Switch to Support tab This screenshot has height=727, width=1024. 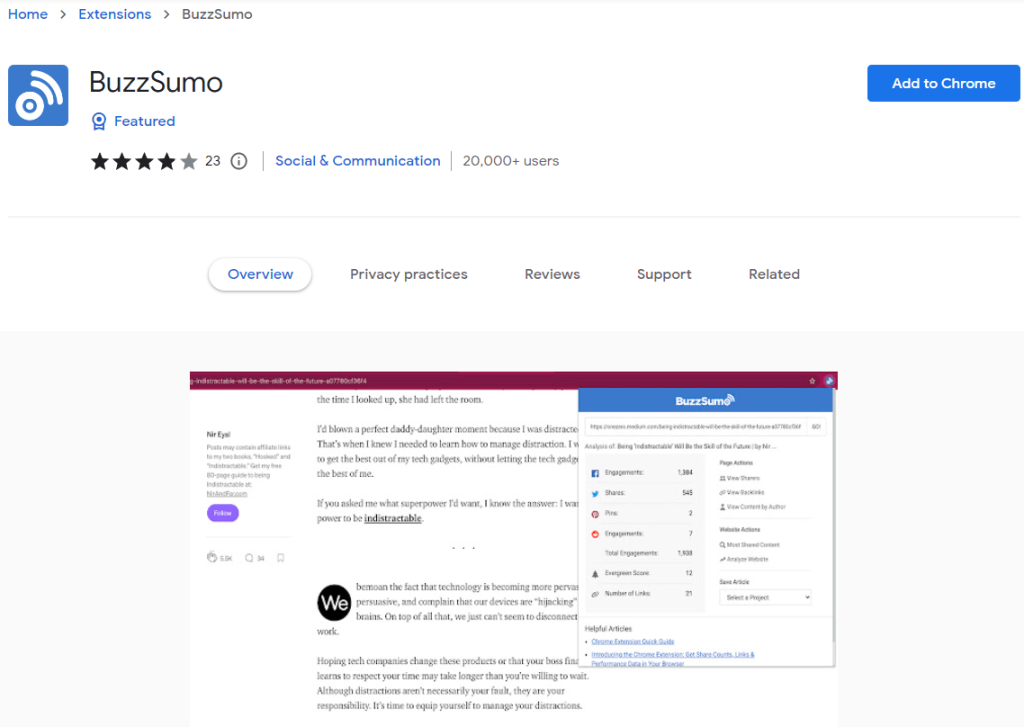pos(664,274)
